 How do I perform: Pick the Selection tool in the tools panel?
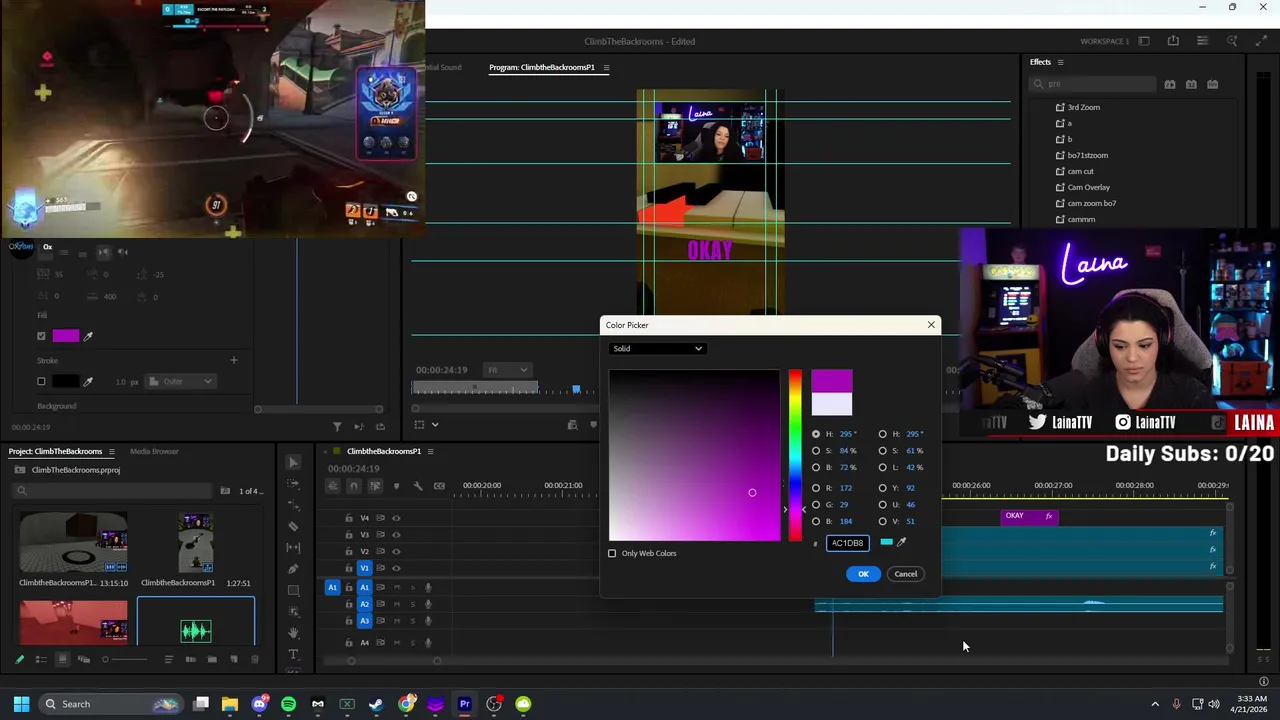tap(293, 462)
